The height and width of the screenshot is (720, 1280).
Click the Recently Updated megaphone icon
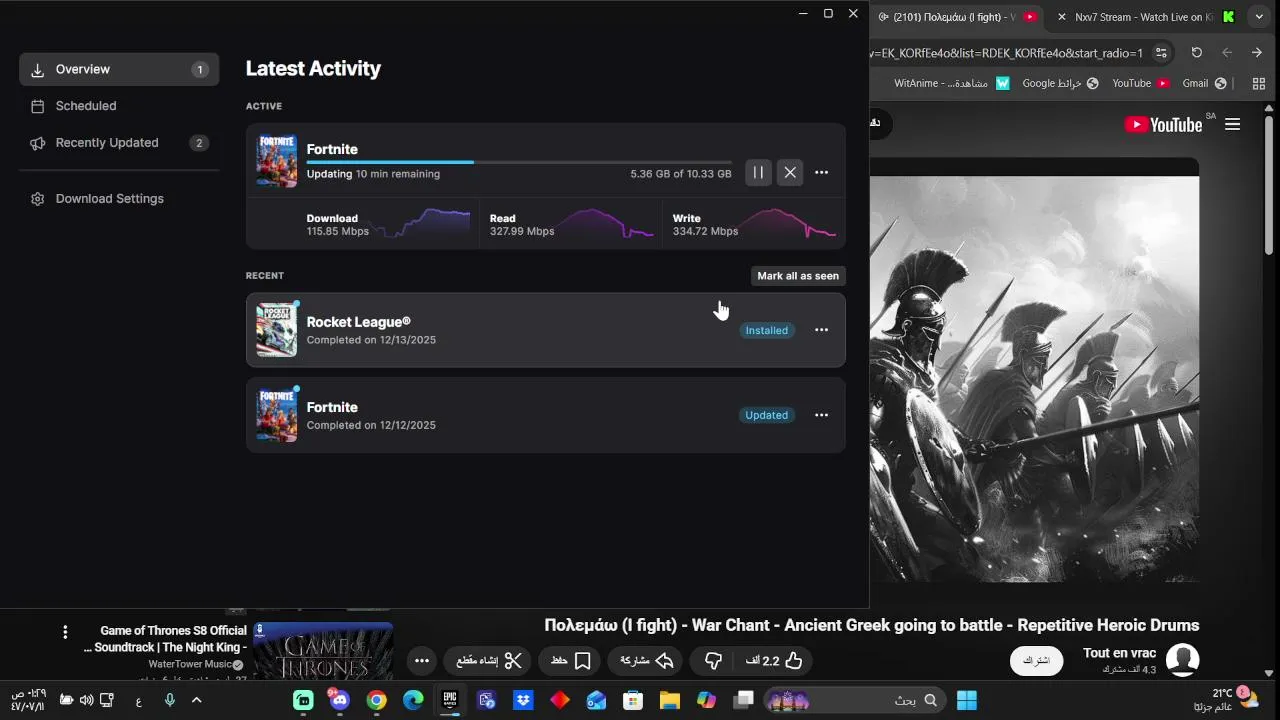38,143
